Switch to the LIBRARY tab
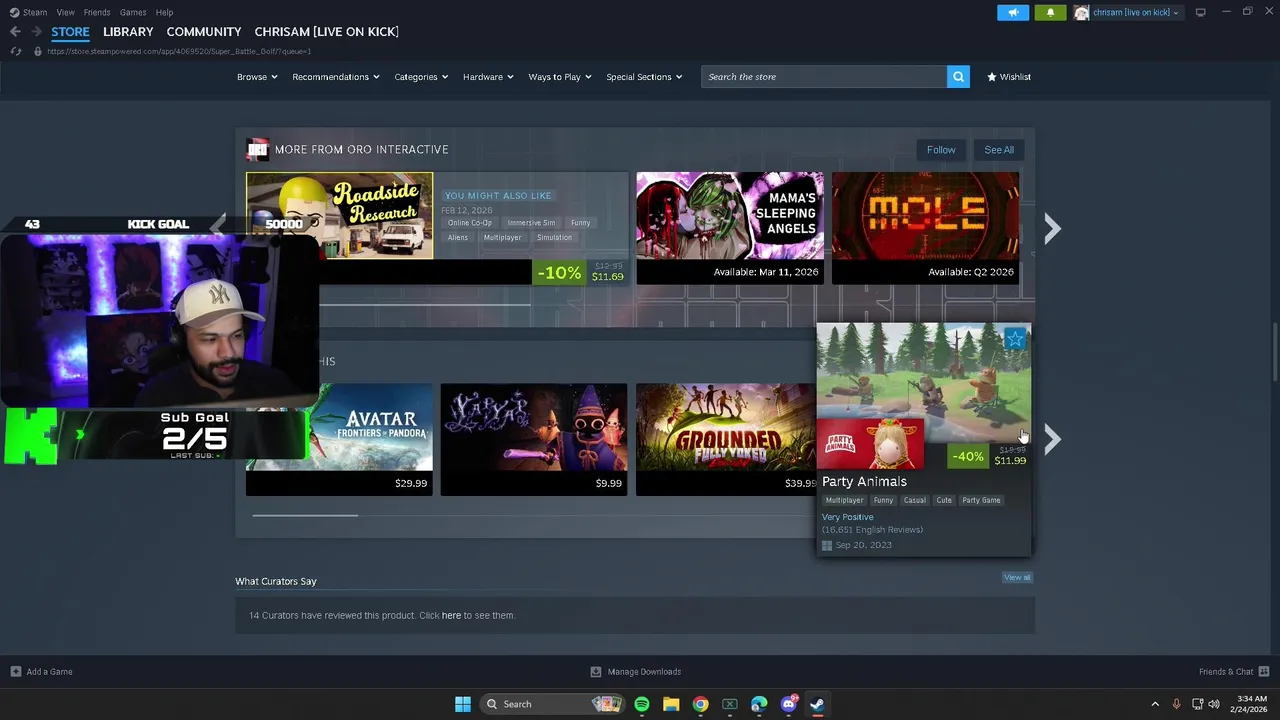The width and height of the screenshot is (1280, 720). (x=128, y=32)
